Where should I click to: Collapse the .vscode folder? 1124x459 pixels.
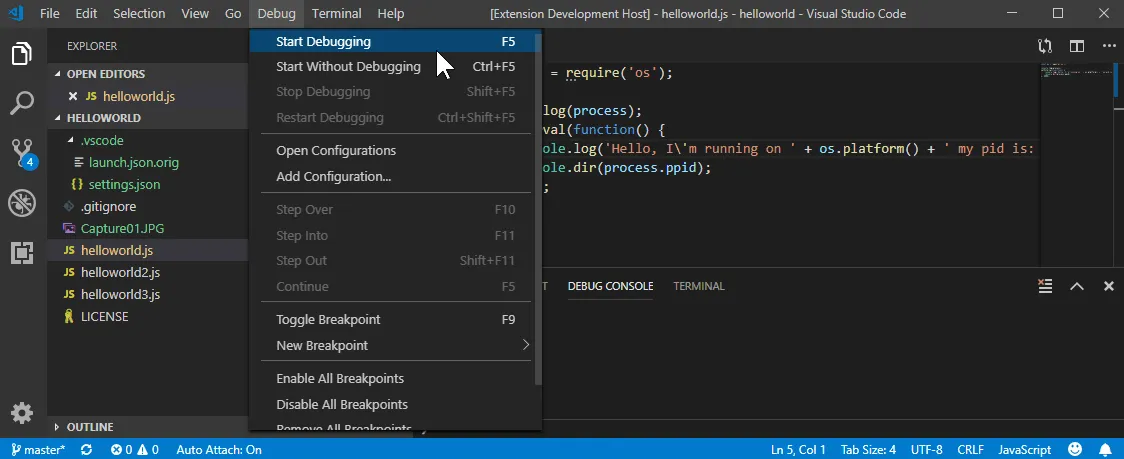(148, 140)
